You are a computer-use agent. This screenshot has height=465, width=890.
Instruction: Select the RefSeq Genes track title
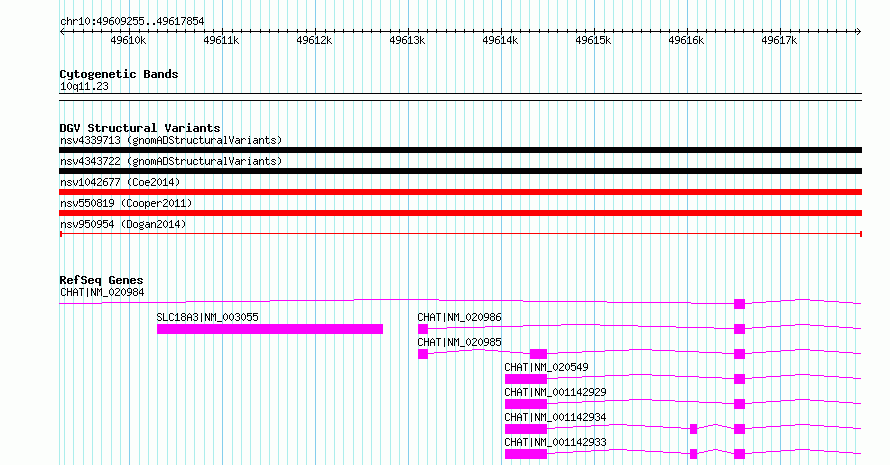[x=101, y=280]
